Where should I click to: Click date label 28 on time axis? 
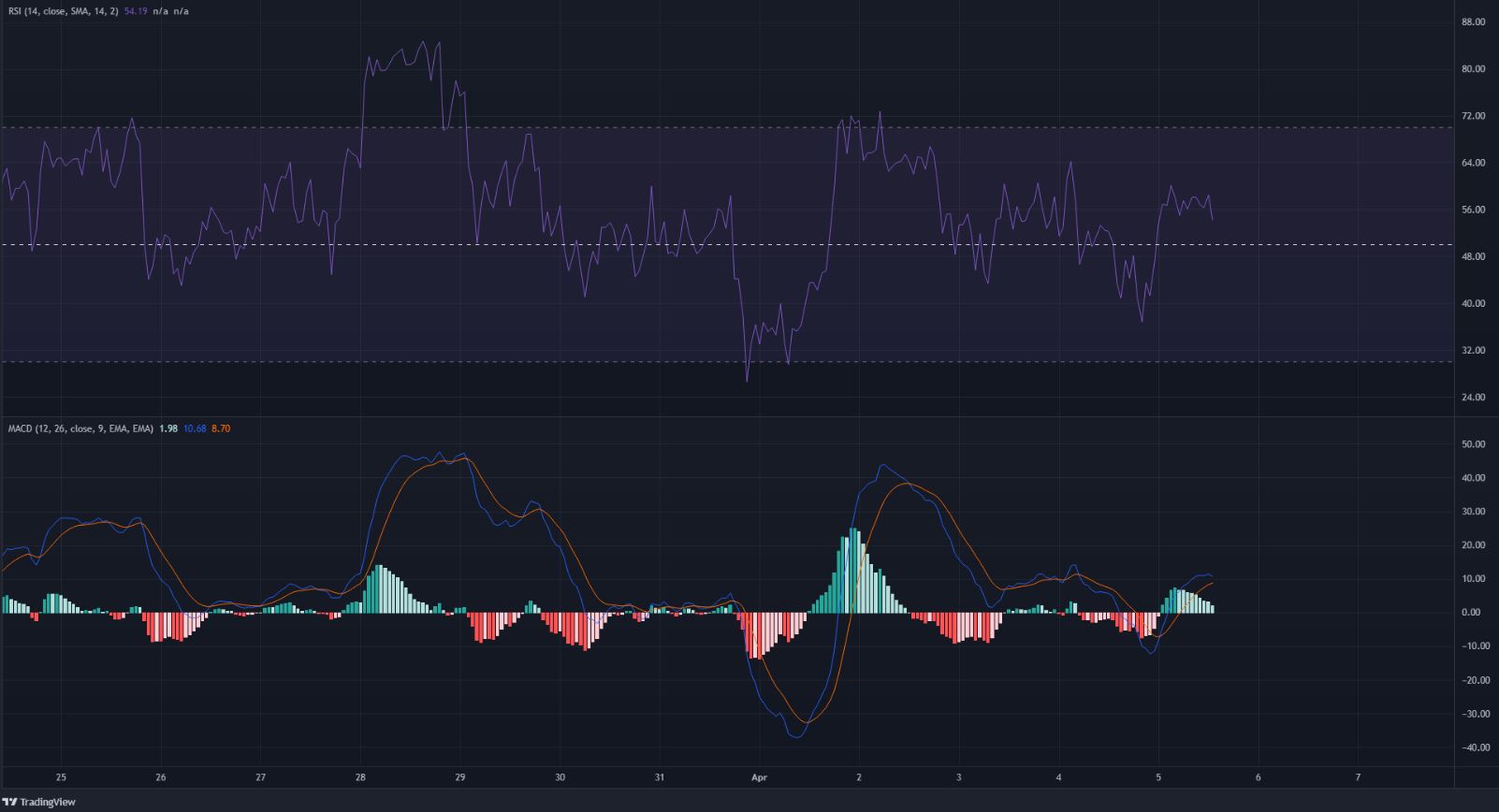(x=360, y=777)
